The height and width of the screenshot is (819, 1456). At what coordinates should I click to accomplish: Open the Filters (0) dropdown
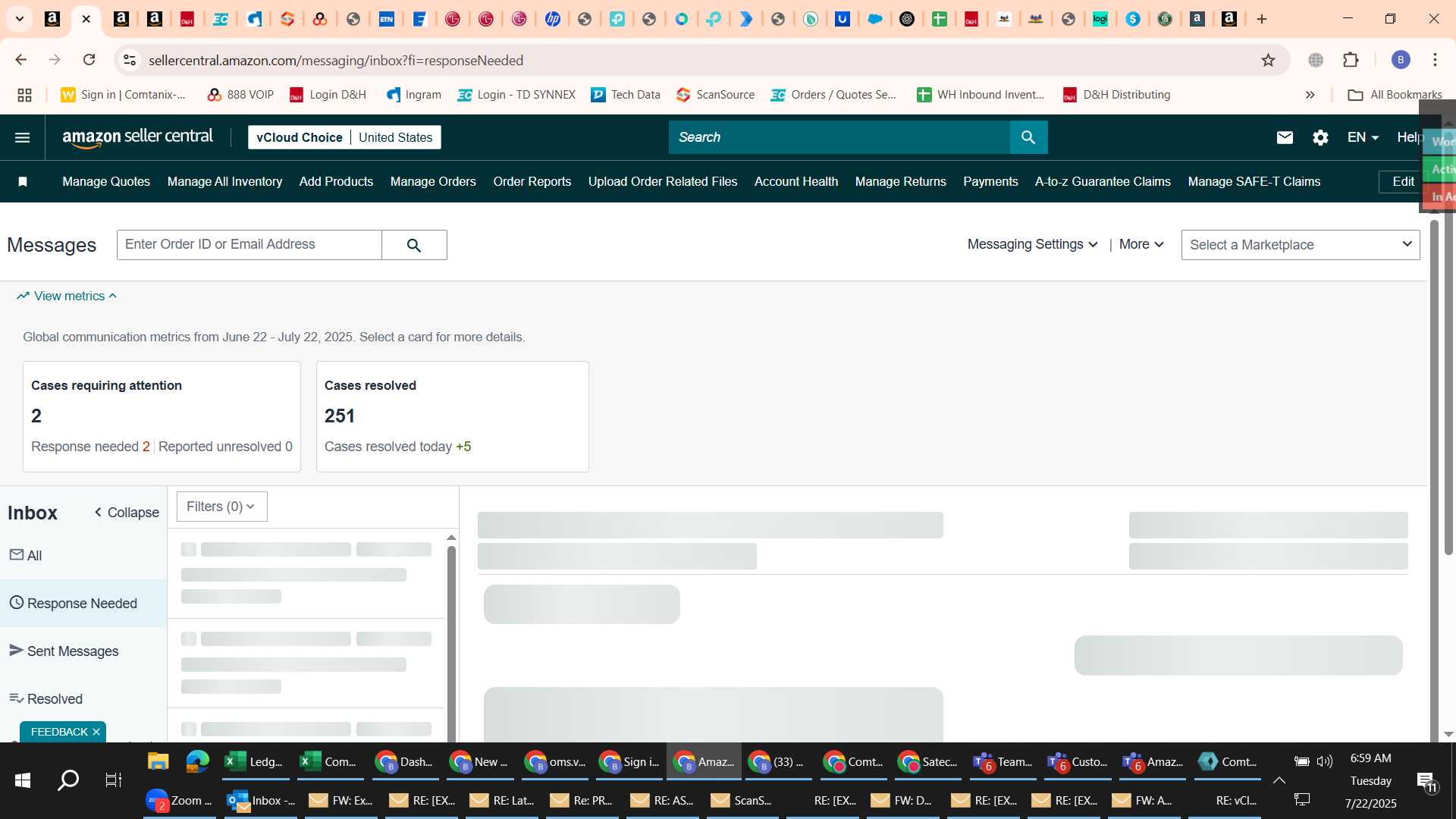[x=221, y=507]
